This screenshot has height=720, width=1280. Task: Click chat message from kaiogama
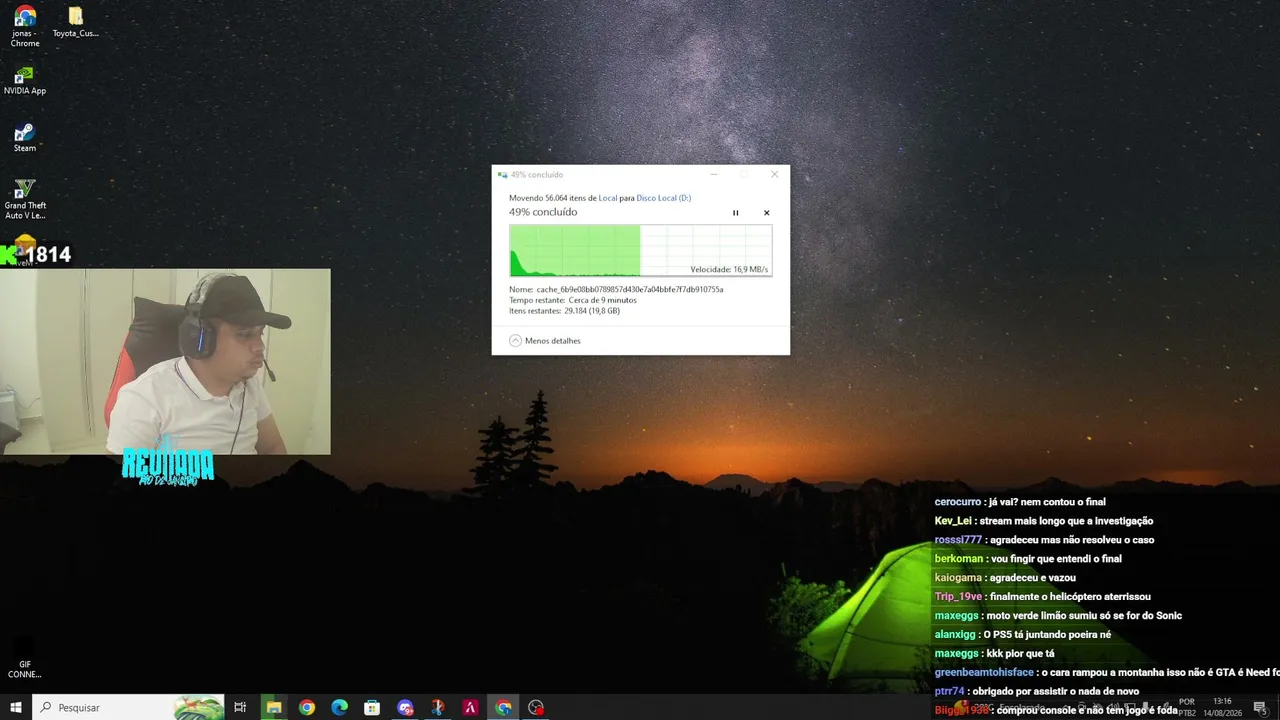point(1005,578)
